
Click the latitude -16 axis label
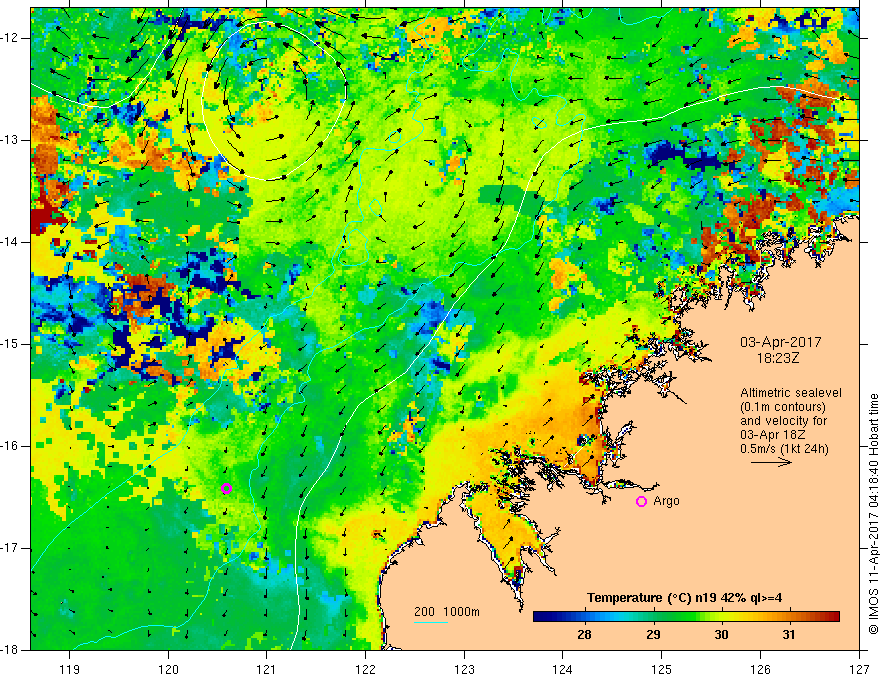click(10, 446)
